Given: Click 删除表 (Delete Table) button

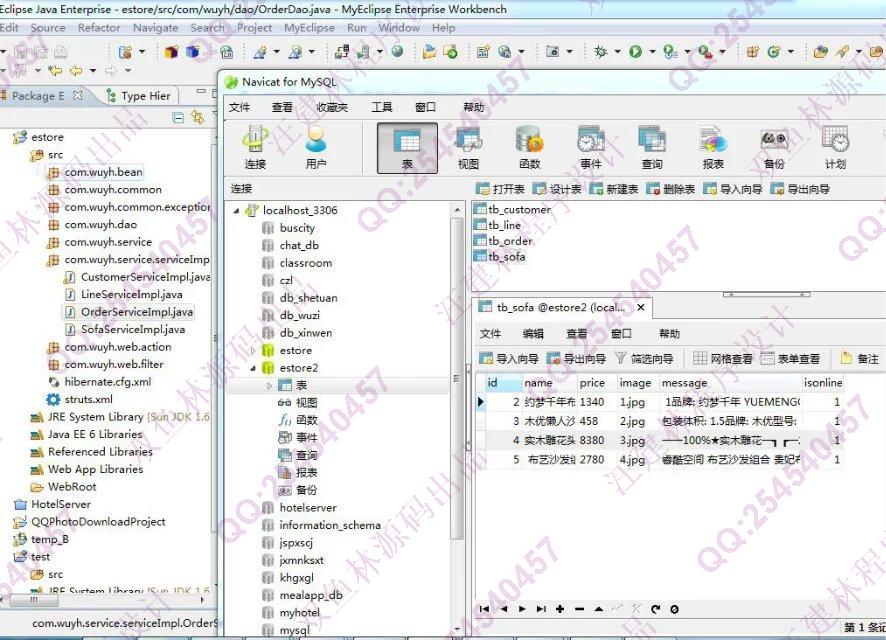Looking at the screenshot, I should [x=670, y=189].
